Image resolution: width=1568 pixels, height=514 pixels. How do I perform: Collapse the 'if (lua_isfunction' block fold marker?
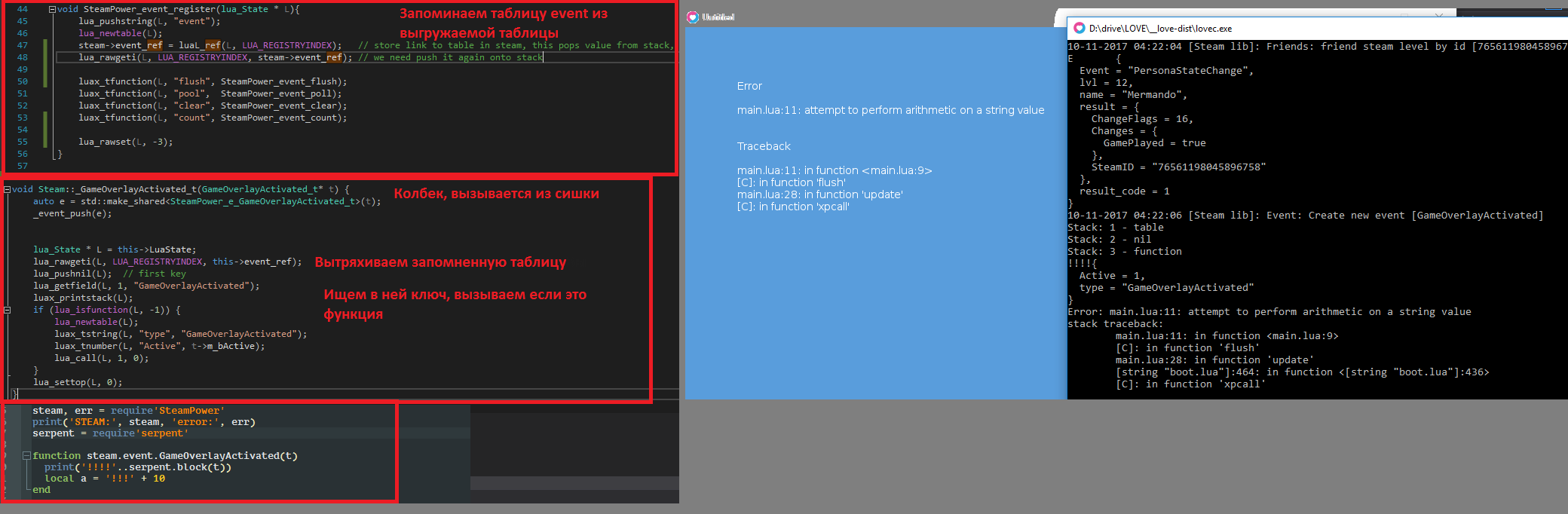tap(7, 310)
